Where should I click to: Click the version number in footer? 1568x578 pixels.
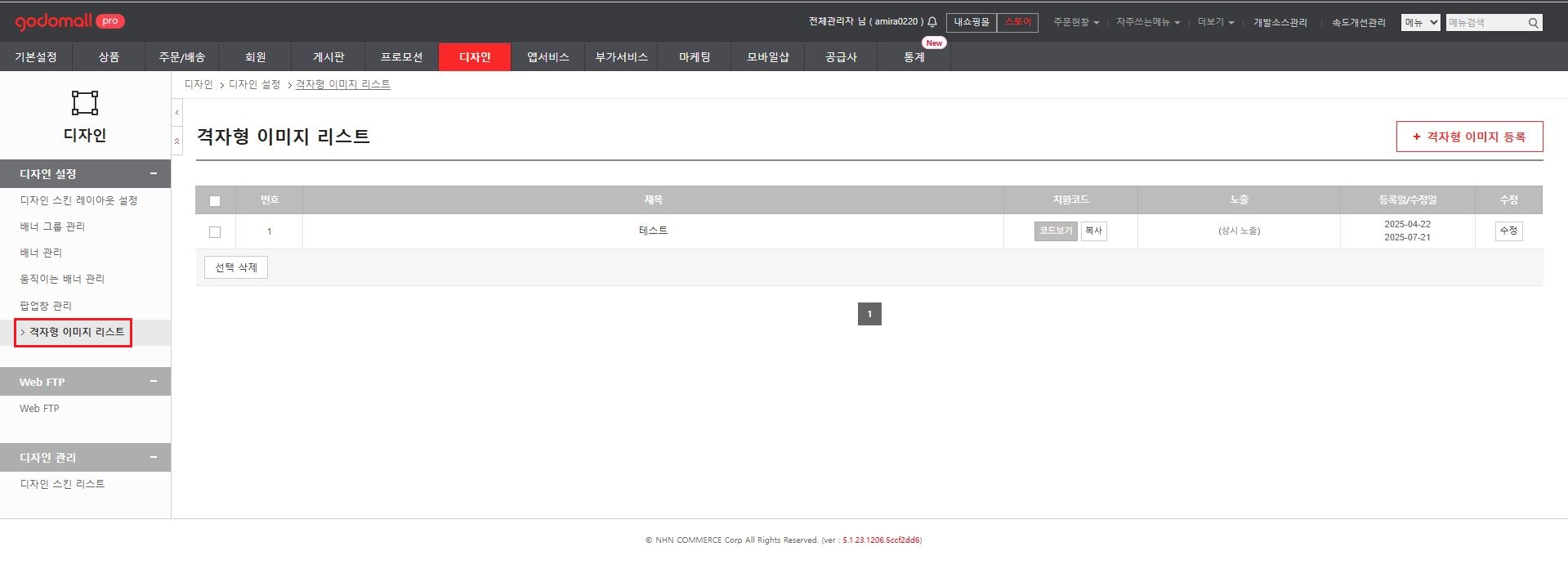pyautogui.click(x=882, y=540)
